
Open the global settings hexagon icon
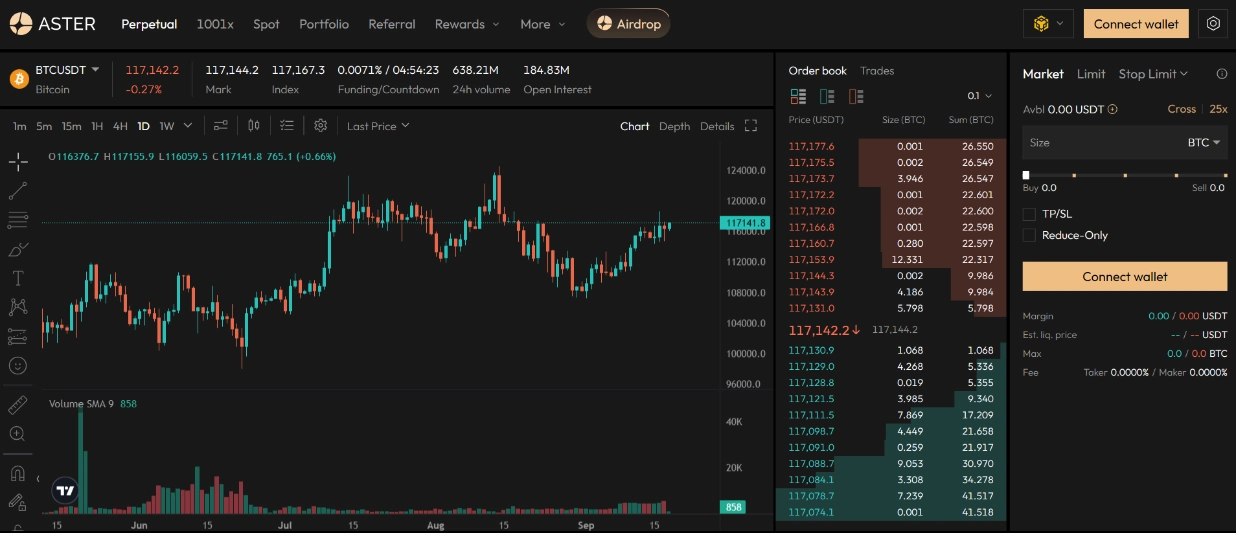click(1214, 24)
